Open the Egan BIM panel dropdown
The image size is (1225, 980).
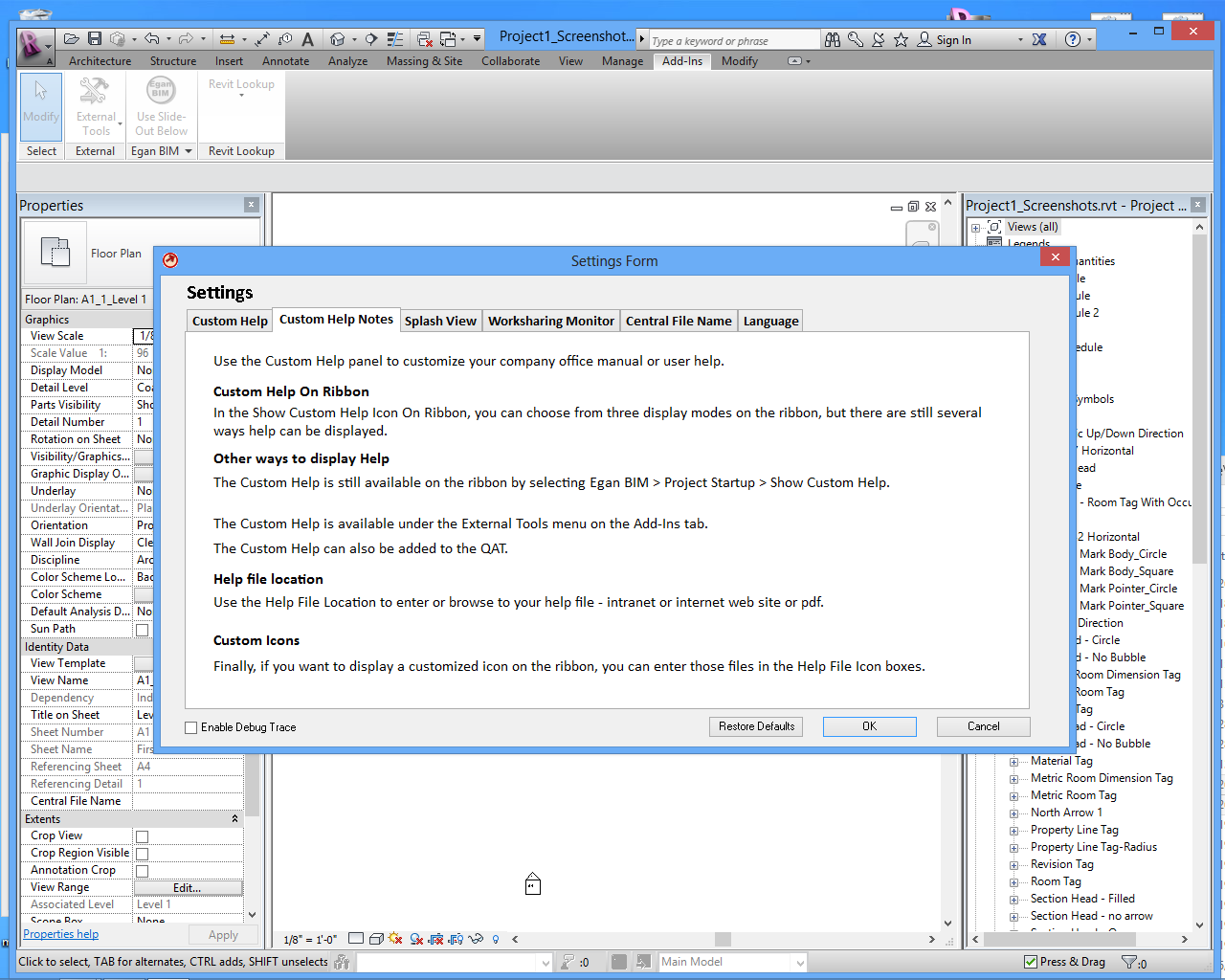189,151
